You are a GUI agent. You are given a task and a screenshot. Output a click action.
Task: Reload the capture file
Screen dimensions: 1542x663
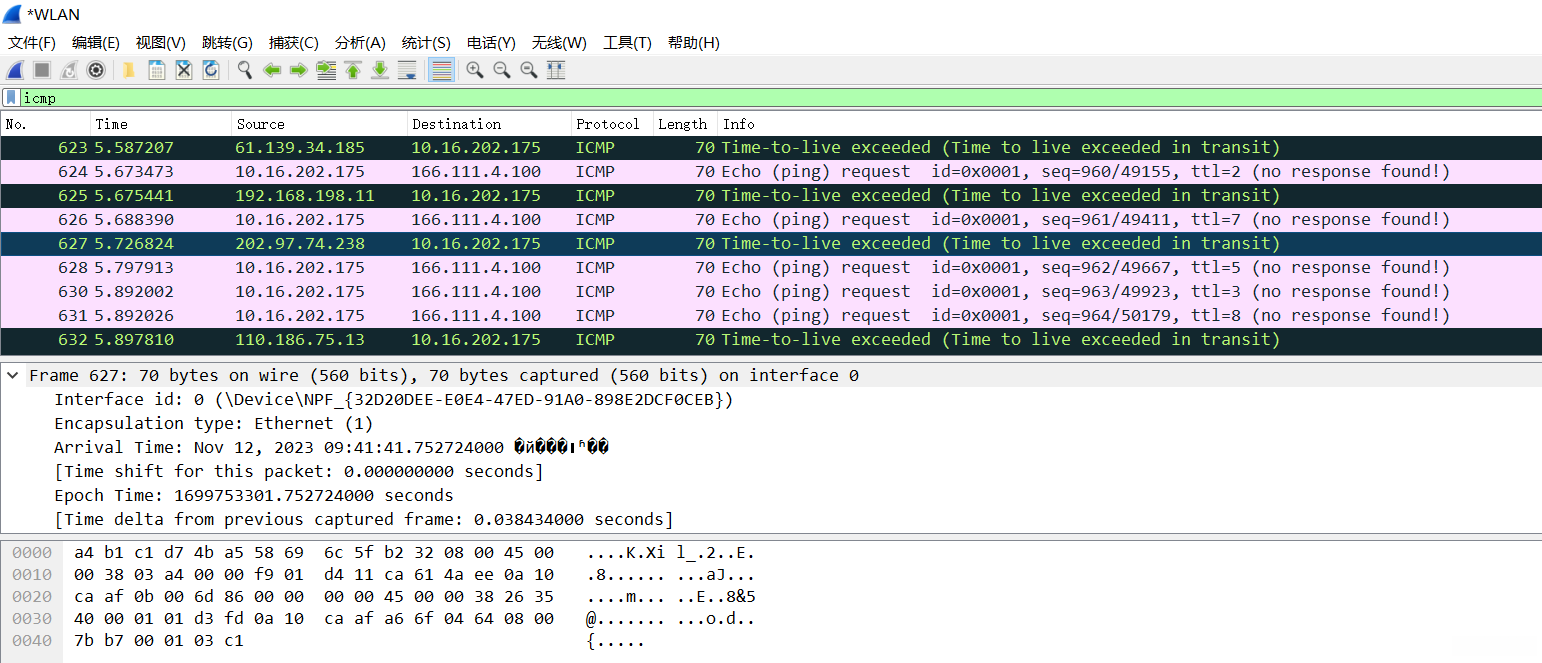pyautogui.click(x=211, y=70)
